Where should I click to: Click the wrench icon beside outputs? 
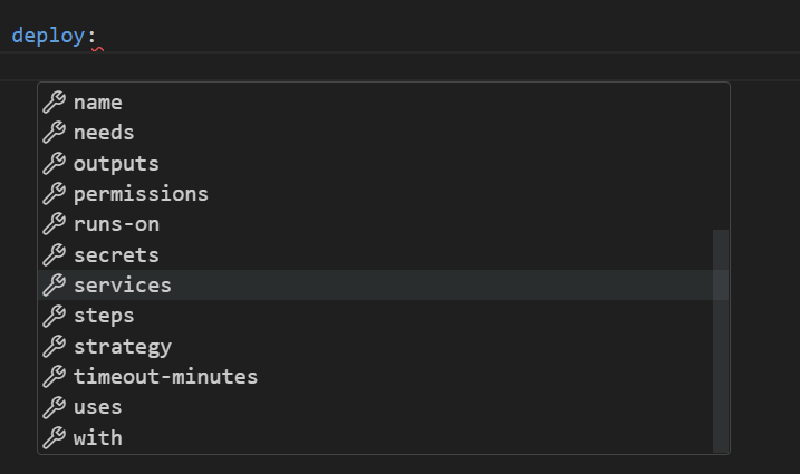[54, 163]
